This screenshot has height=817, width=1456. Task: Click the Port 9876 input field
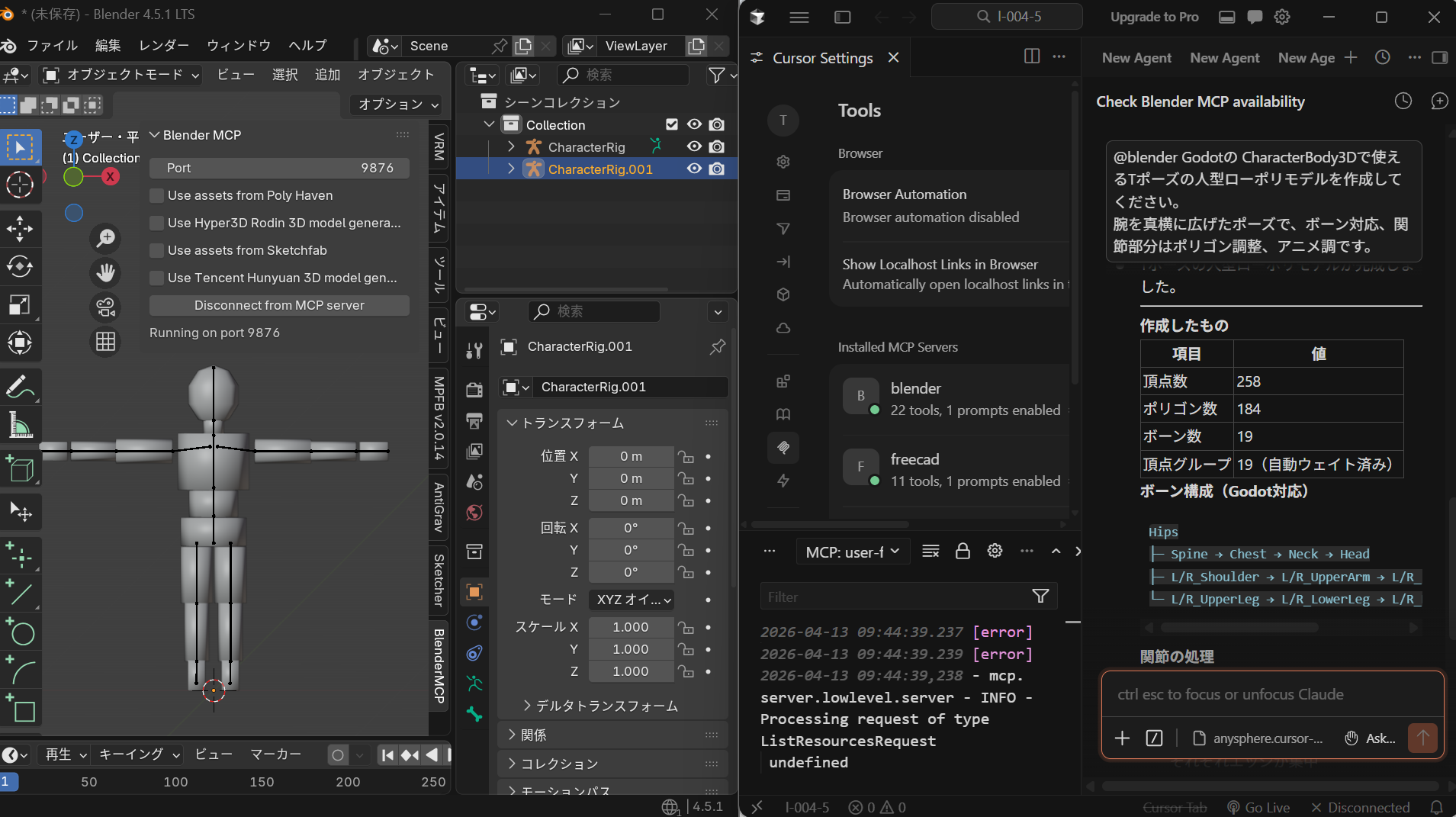279,168
